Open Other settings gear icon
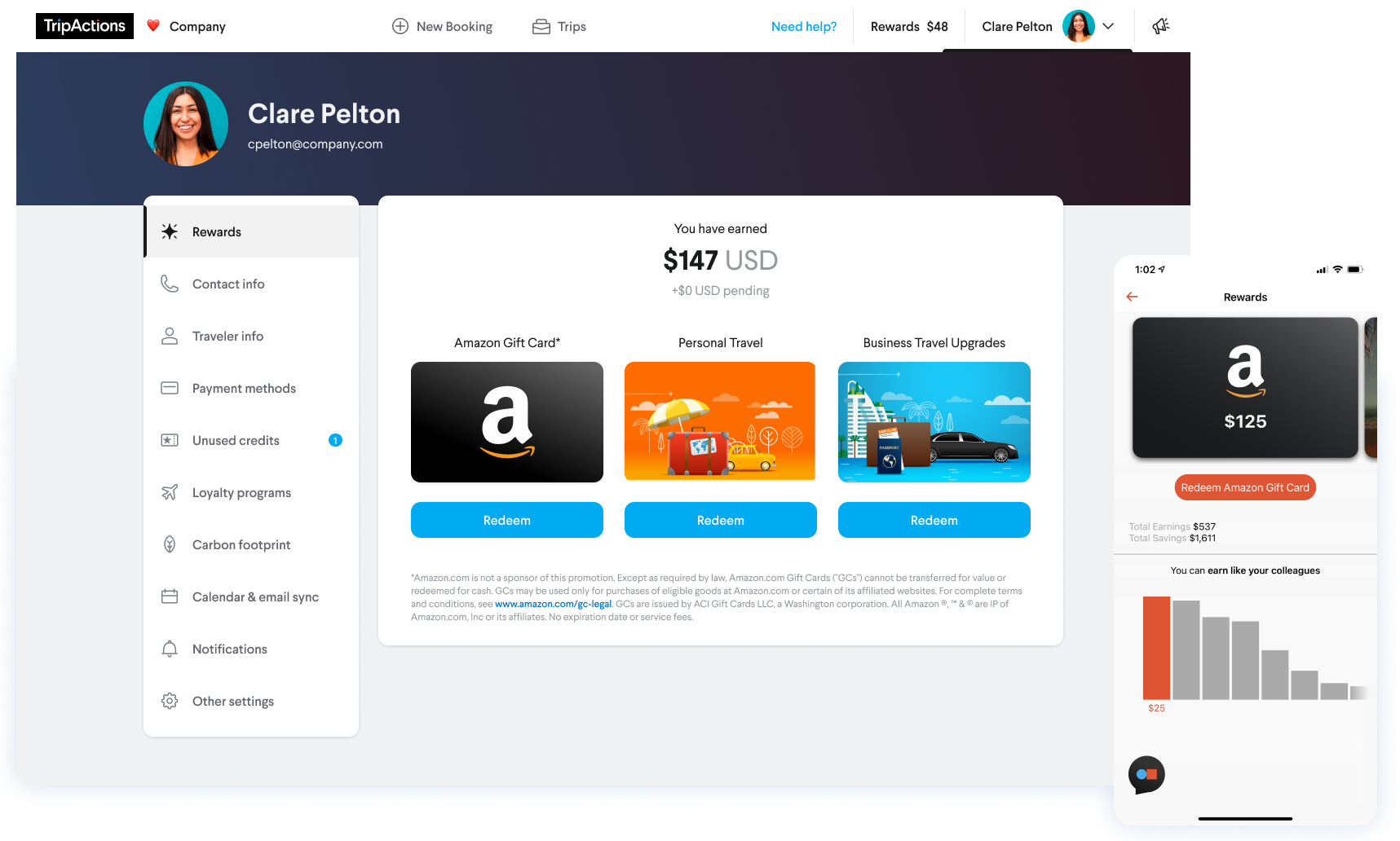Viewport: 1400px width, 841px height. [x=170, y=701]
